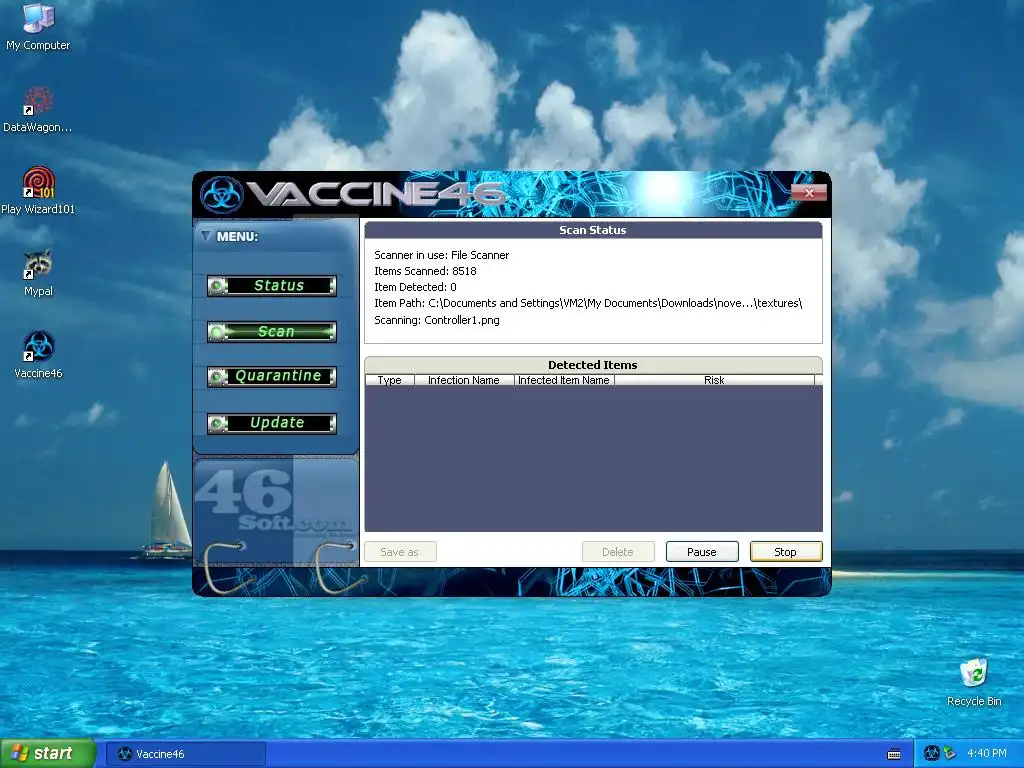Click the 'Item Detected: 0' text

coord(415,287)
